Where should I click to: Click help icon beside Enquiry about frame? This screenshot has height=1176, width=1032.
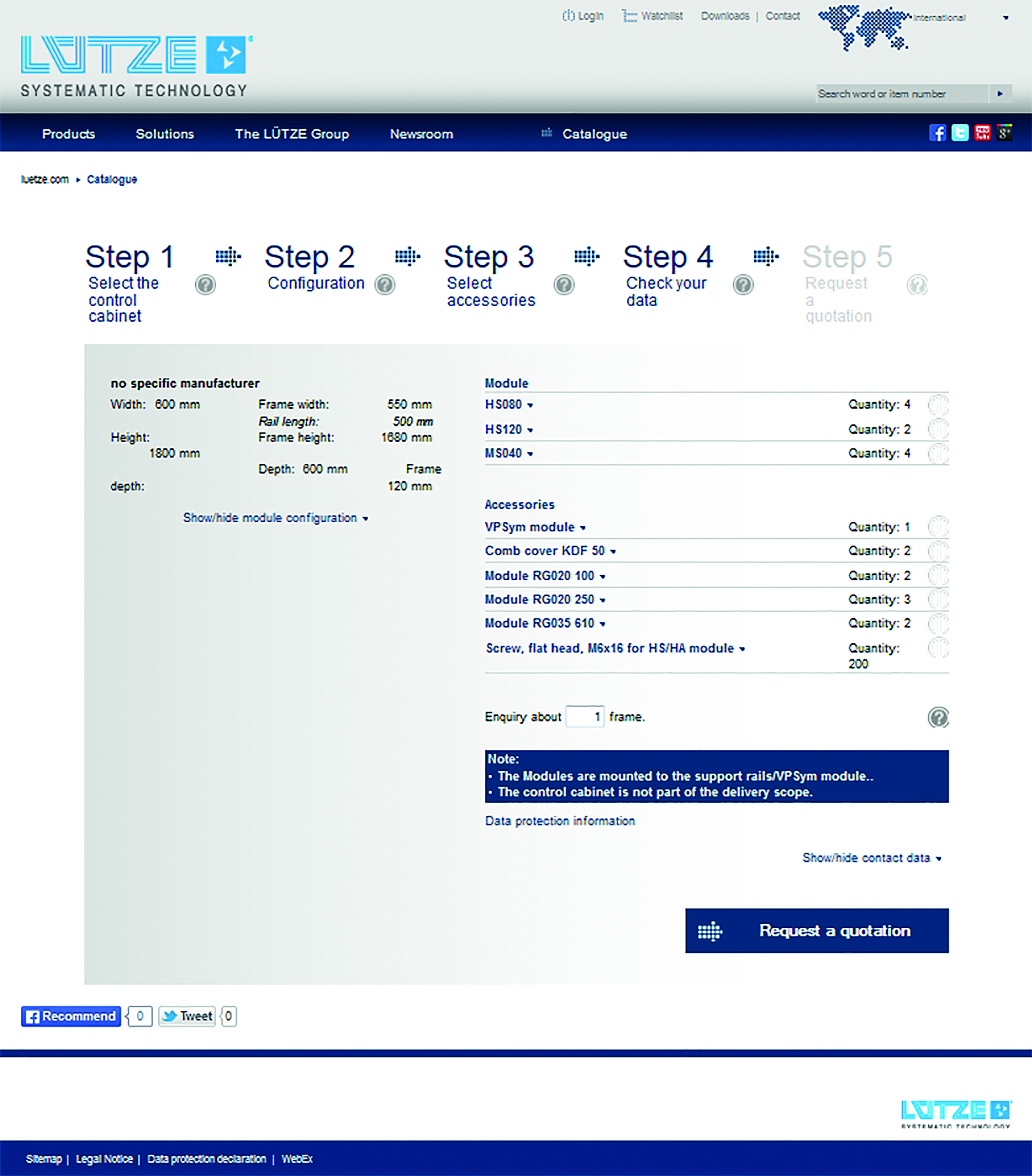tap(938, 718)
